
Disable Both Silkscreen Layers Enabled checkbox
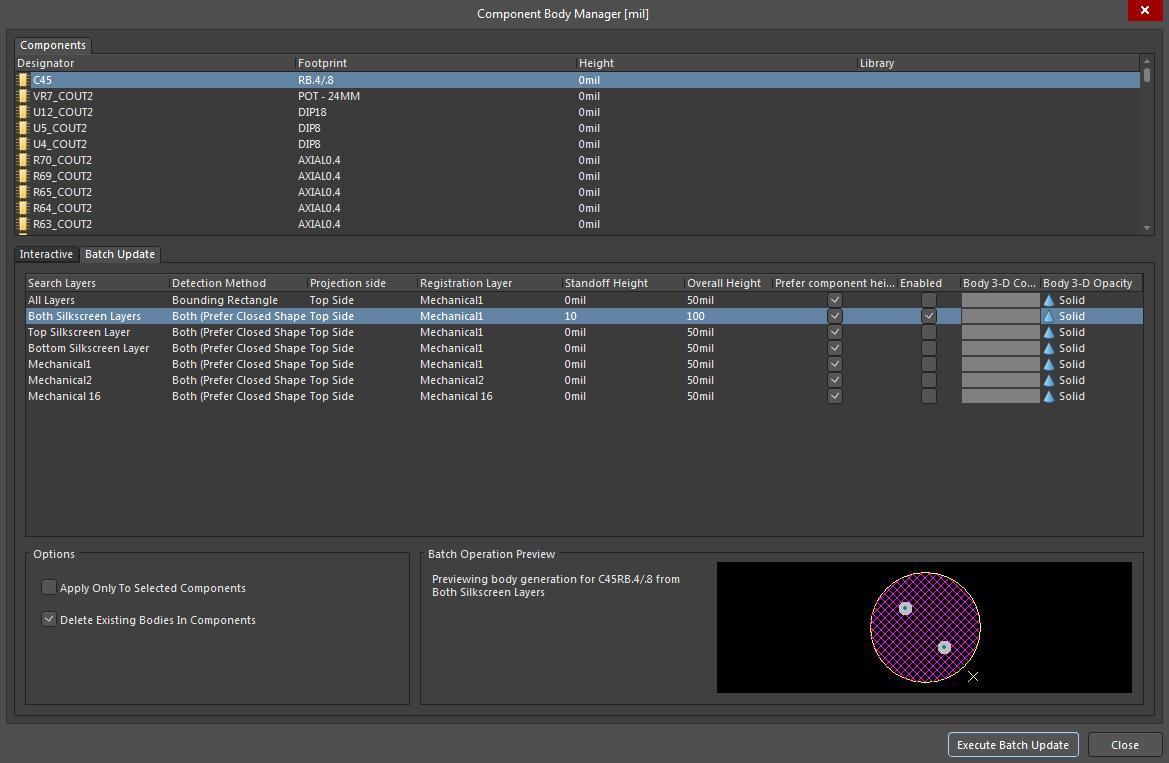click(929, 316)
